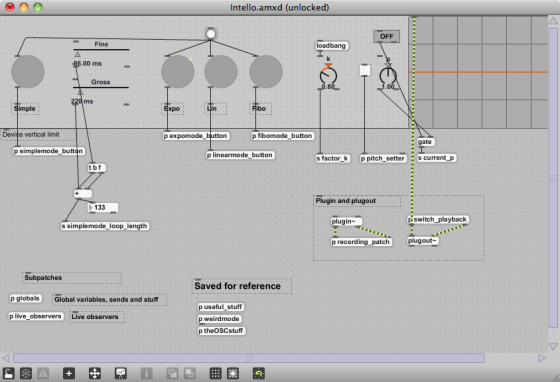Select the loadbang object
The height and width of the screenshot is (382, 560).
331,46
